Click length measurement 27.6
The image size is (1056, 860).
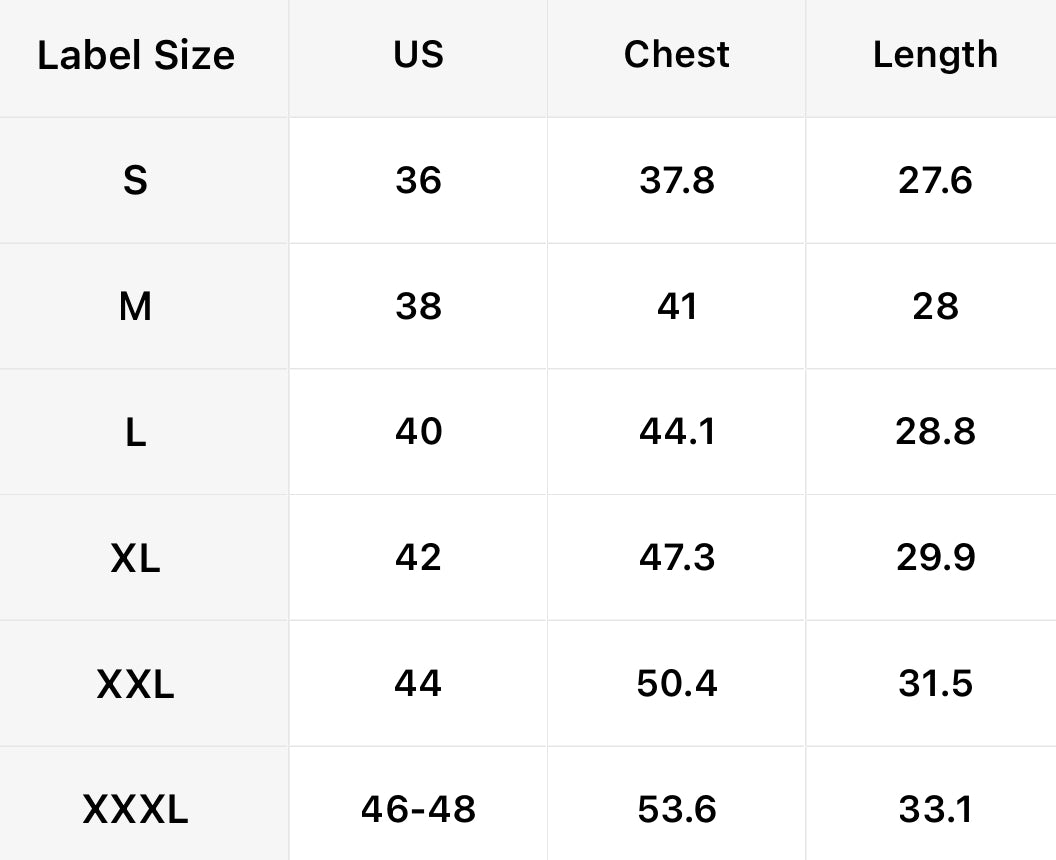[x=935, y=181]
